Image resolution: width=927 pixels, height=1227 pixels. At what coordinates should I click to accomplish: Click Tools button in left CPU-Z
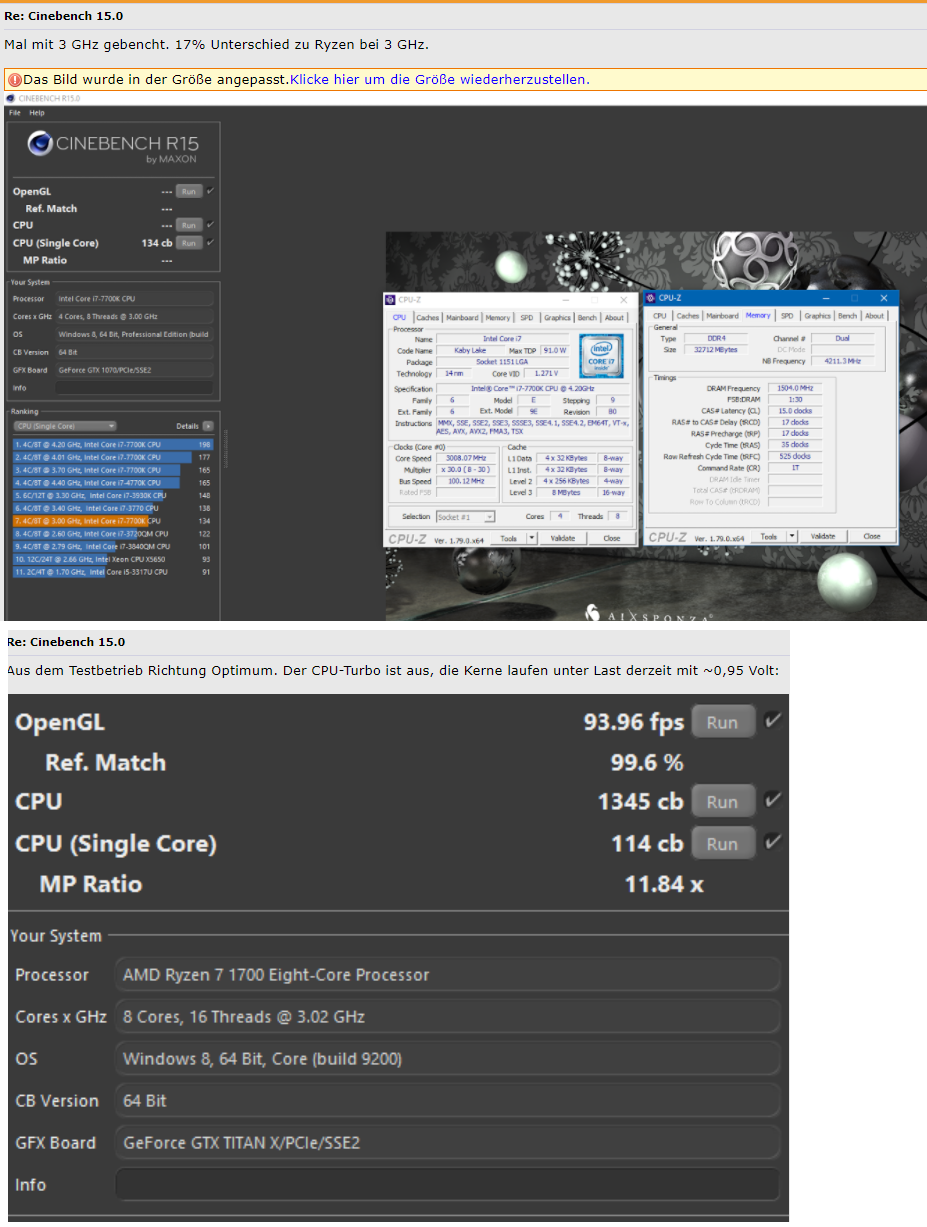(508, 538)
